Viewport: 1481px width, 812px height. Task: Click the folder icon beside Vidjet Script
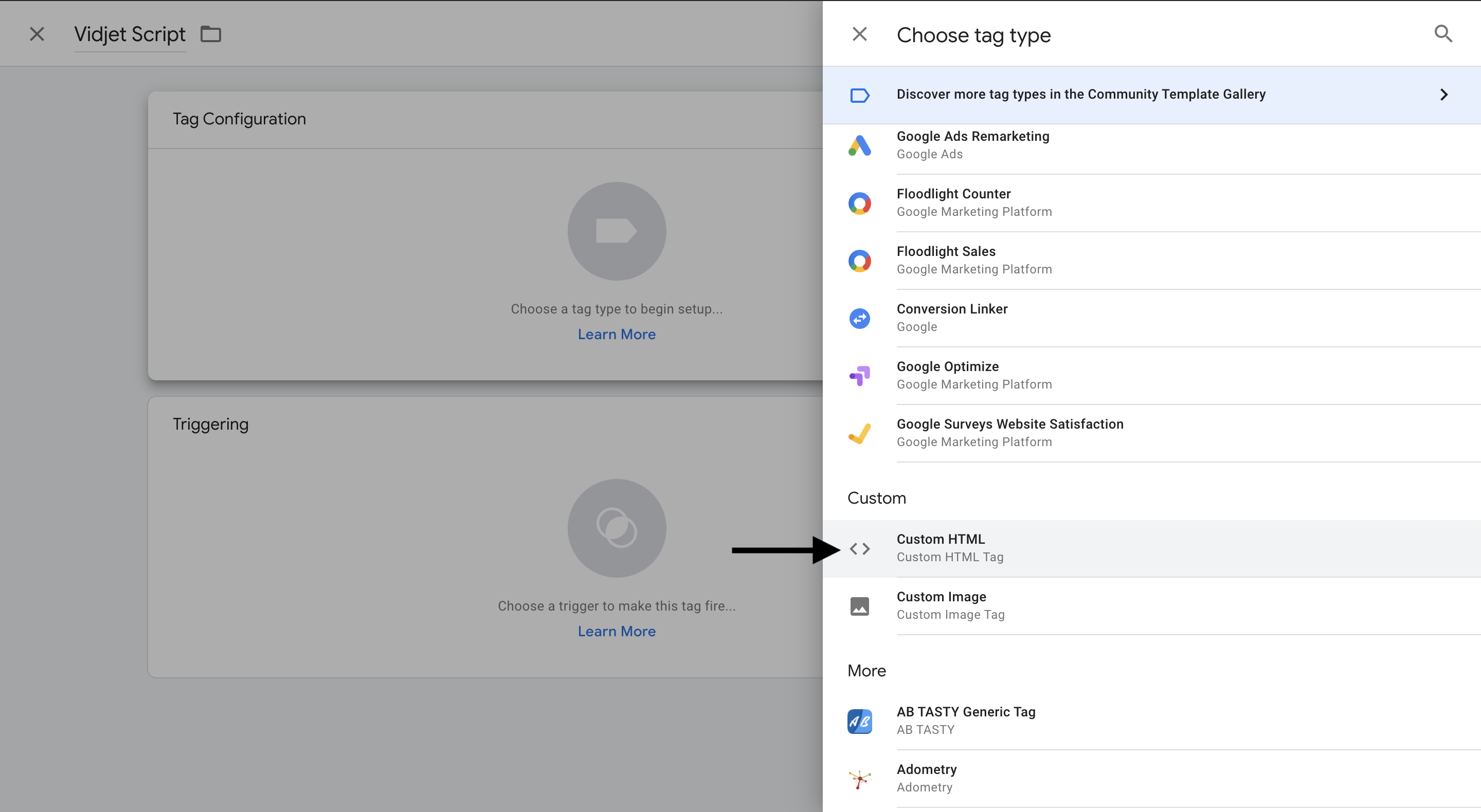210,34
